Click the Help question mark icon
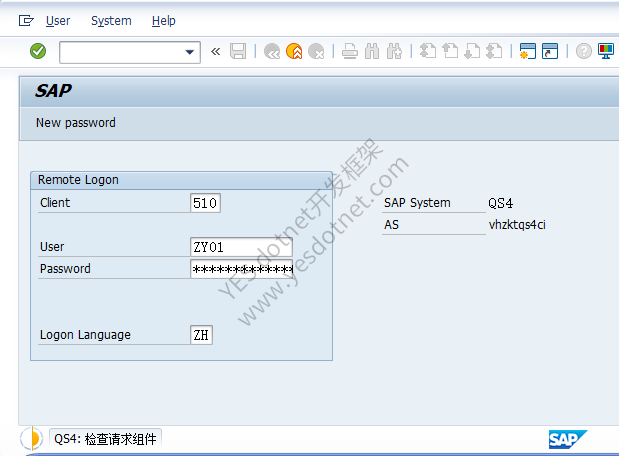Viewport: 619px width, 456px height. click(x=583, y=51)
